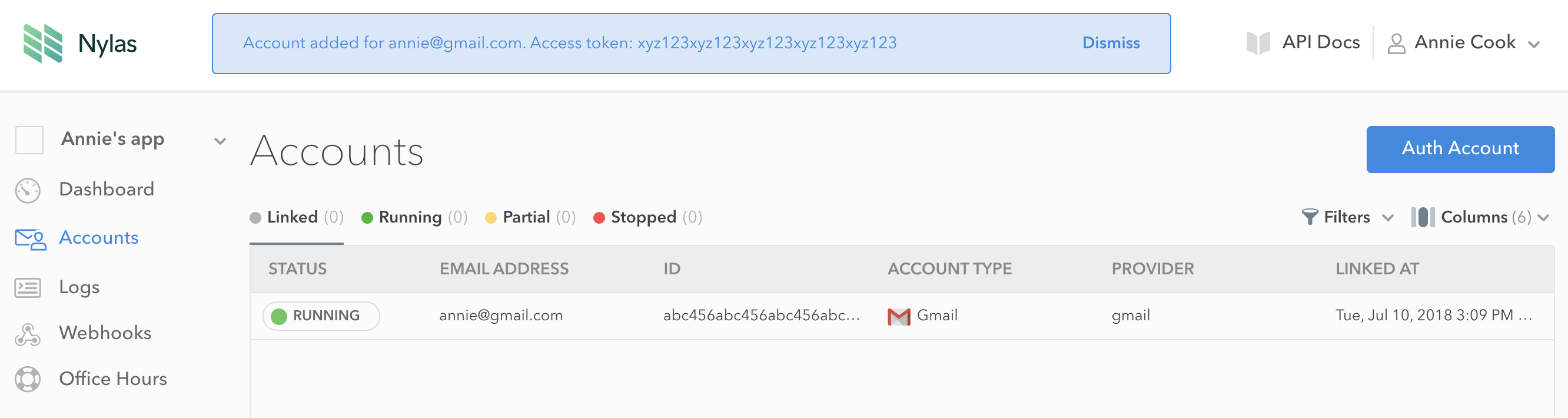Click the Gmail envelope icon in row
1568x418 pixels.
point(898,316)
